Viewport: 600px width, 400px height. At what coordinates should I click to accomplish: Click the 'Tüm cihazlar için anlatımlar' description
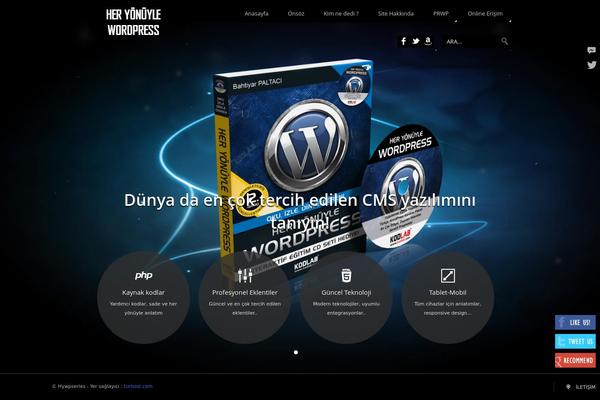click(x=448, y=308)
